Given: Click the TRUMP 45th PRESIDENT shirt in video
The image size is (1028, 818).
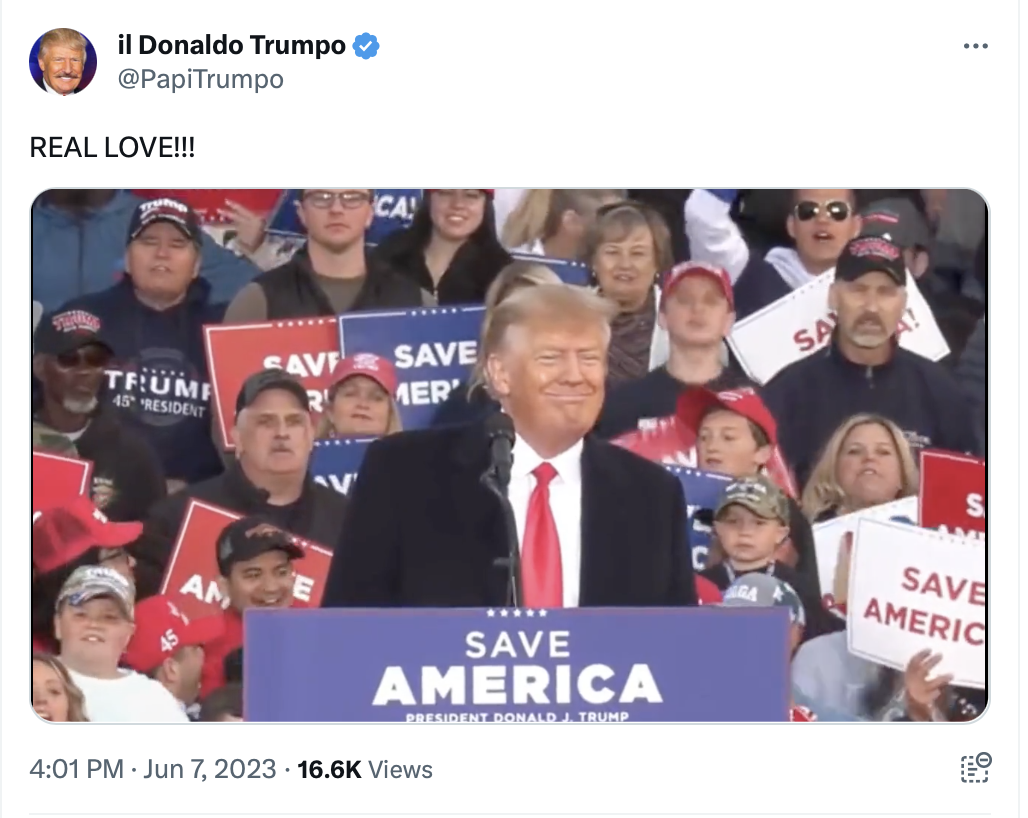Looking at the screenshot, I should pyautogui.click(x=159, y=392).
